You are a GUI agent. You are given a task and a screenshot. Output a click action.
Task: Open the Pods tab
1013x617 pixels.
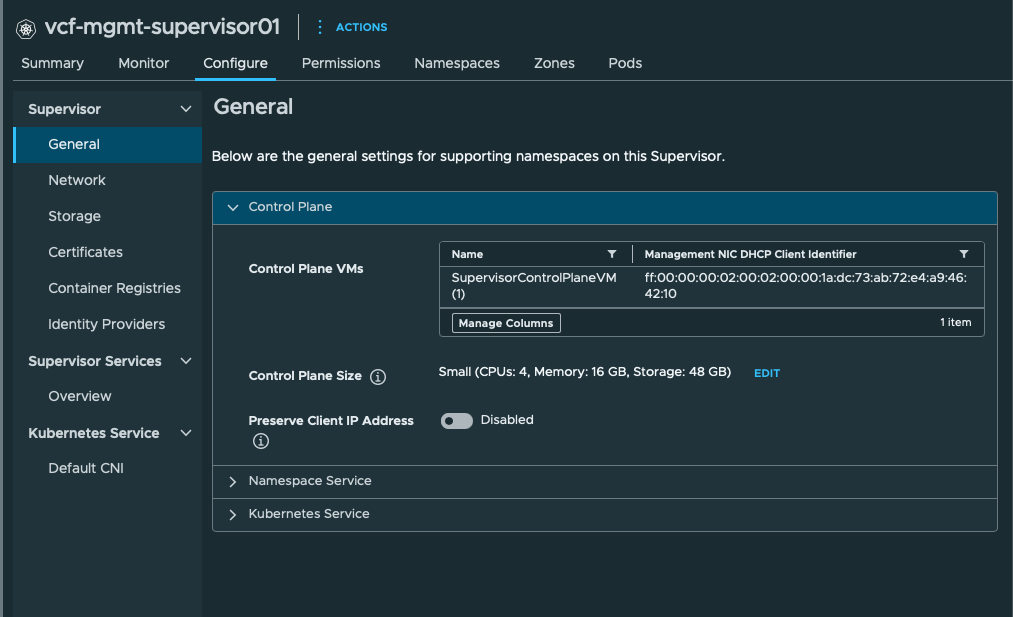625,63
